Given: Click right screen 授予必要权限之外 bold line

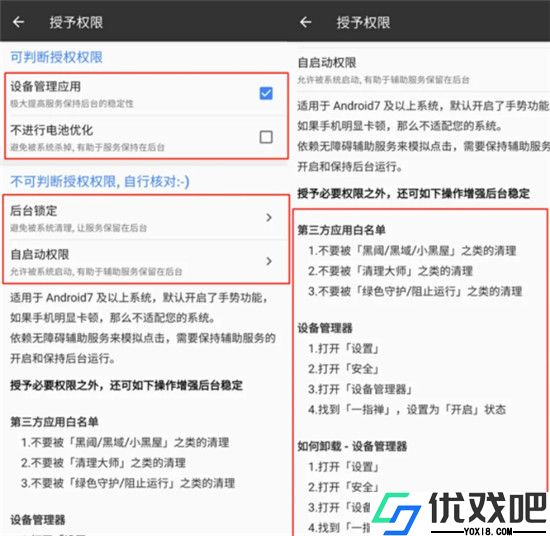Looking at the screenshot, I should tap(414, 193).
